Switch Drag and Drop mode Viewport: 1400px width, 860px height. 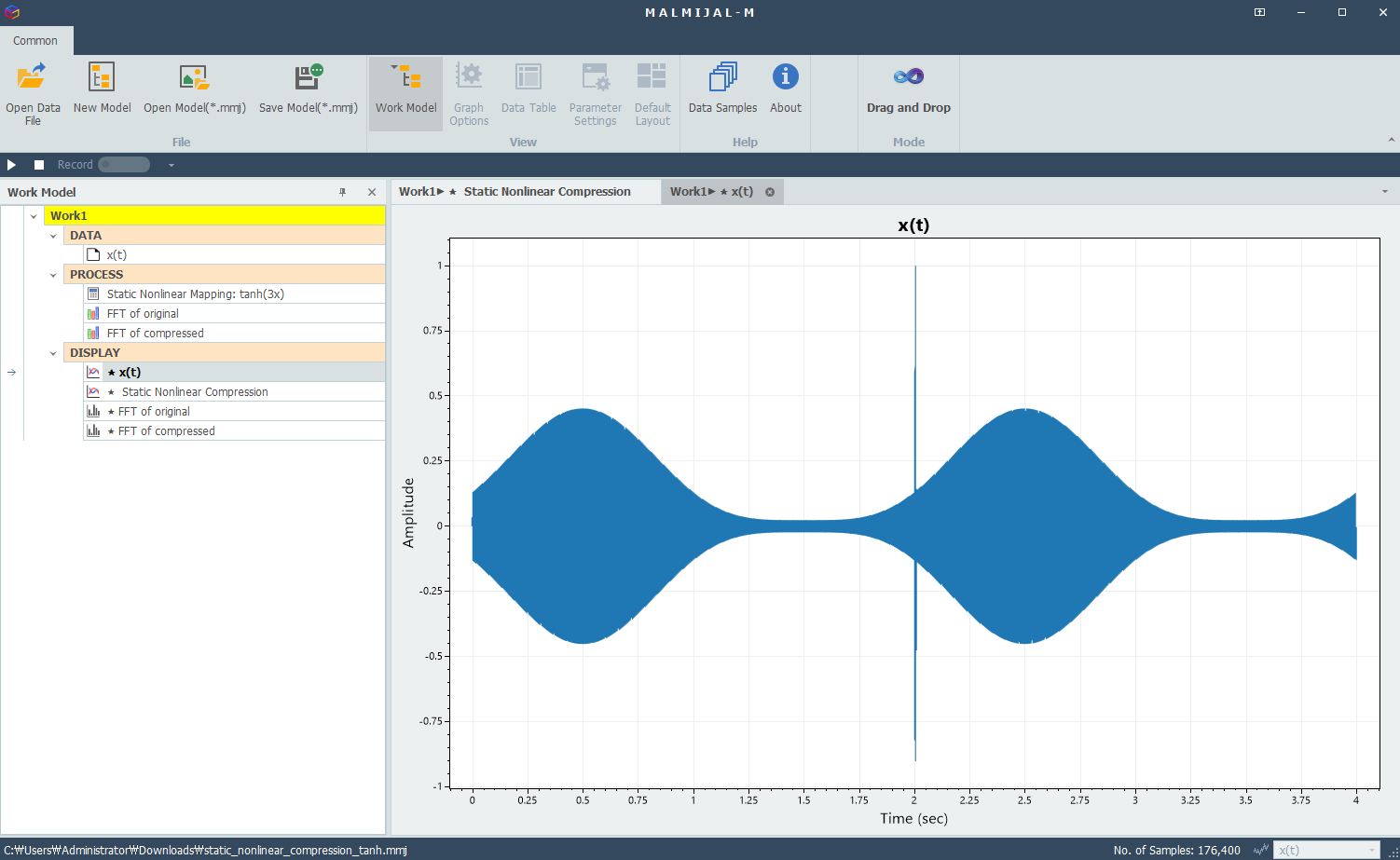[x=909, y=89]
